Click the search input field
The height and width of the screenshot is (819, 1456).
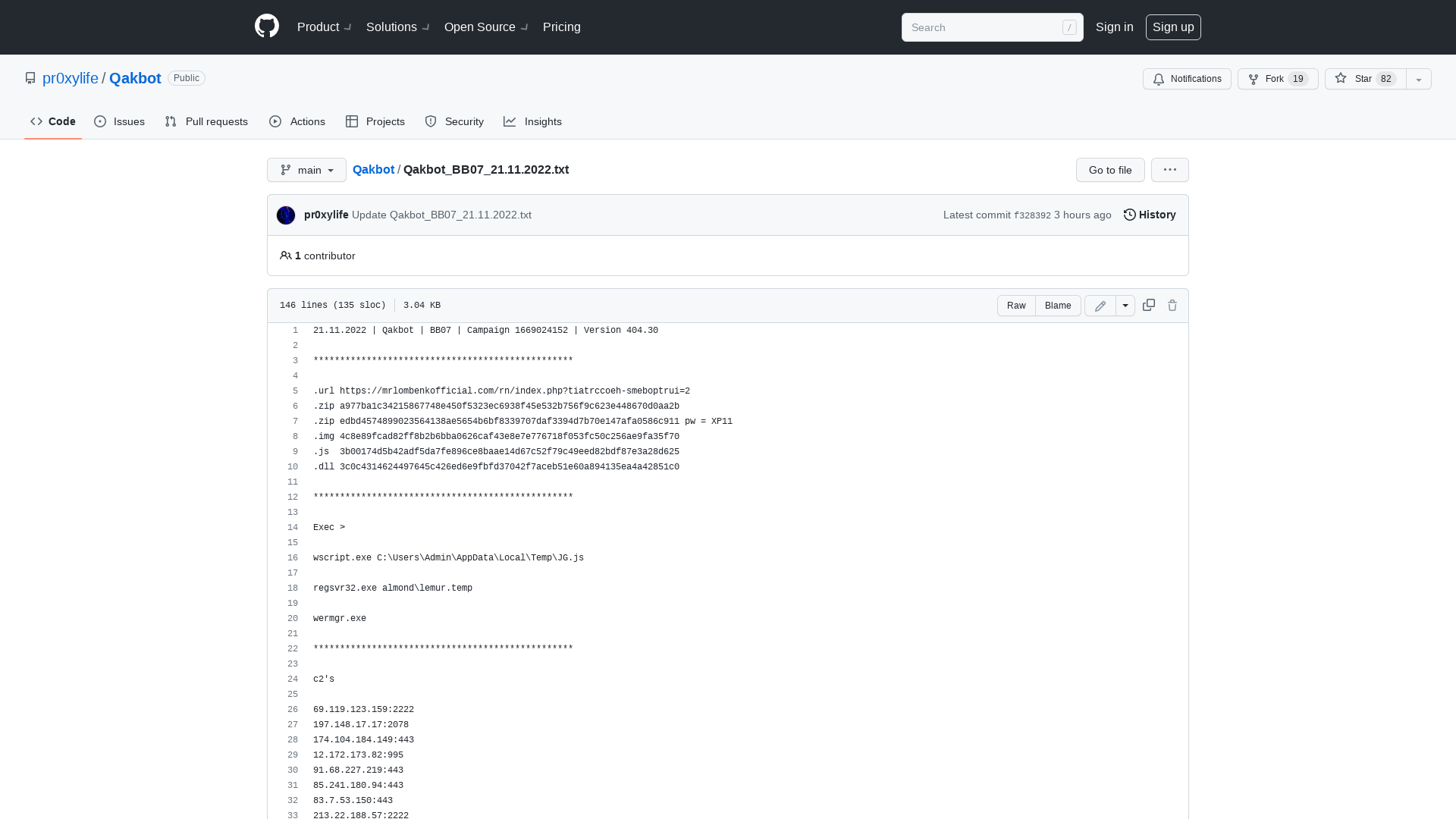click(x=986, y=27)
